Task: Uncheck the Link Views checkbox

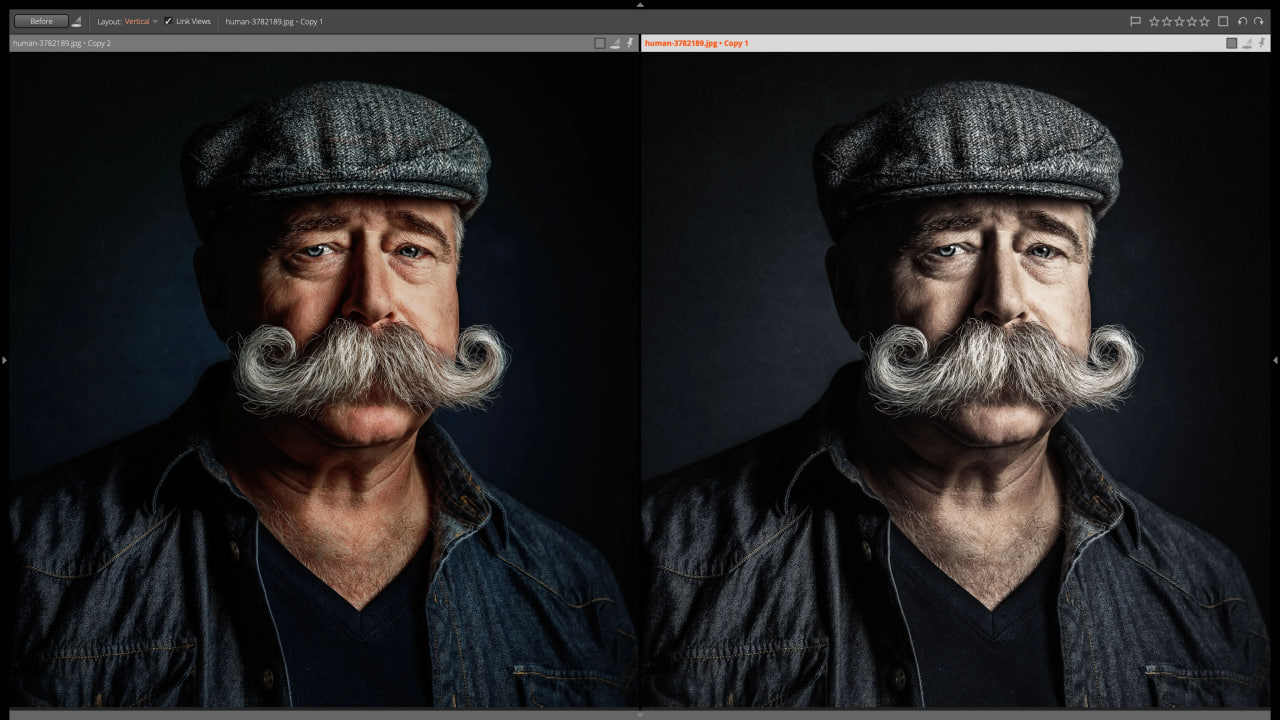Action: click(168, 21)
